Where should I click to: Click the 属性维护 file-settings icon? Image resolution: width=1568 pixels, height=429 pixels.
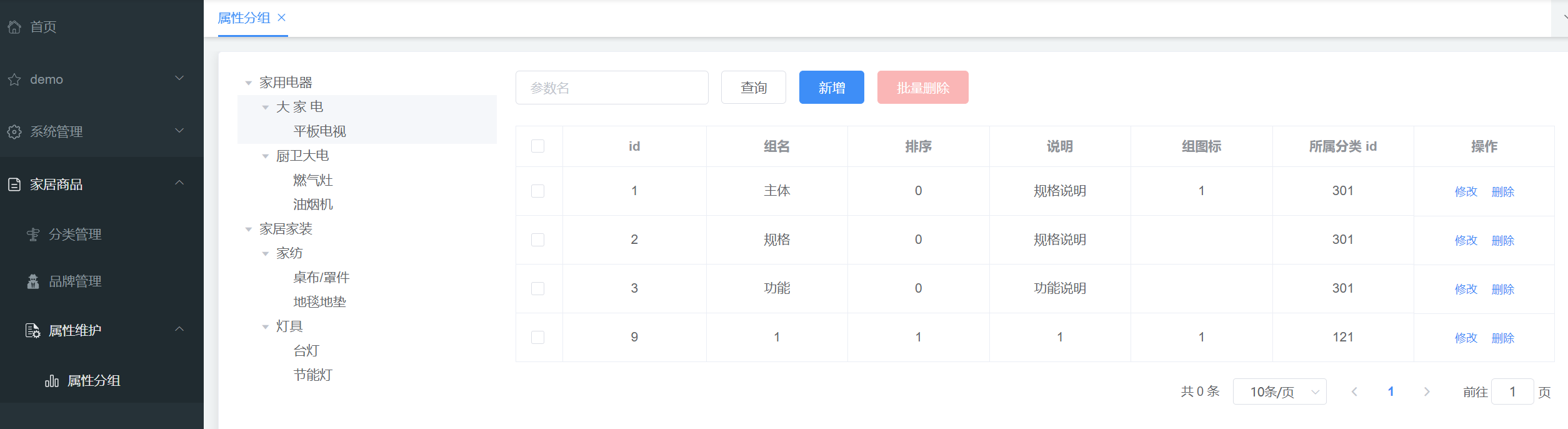tap(33, 330)
